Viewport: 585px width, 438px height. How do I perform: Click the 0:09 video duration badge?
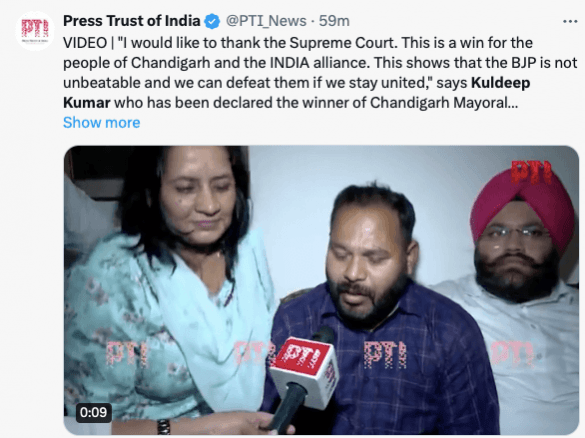click(93, 412)
